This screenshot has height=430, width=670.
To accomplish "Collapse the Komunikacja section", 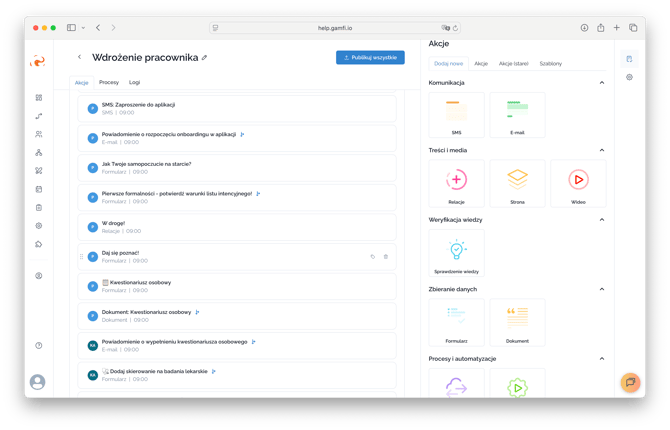I will pyautogui.click(x=602, y=82).
